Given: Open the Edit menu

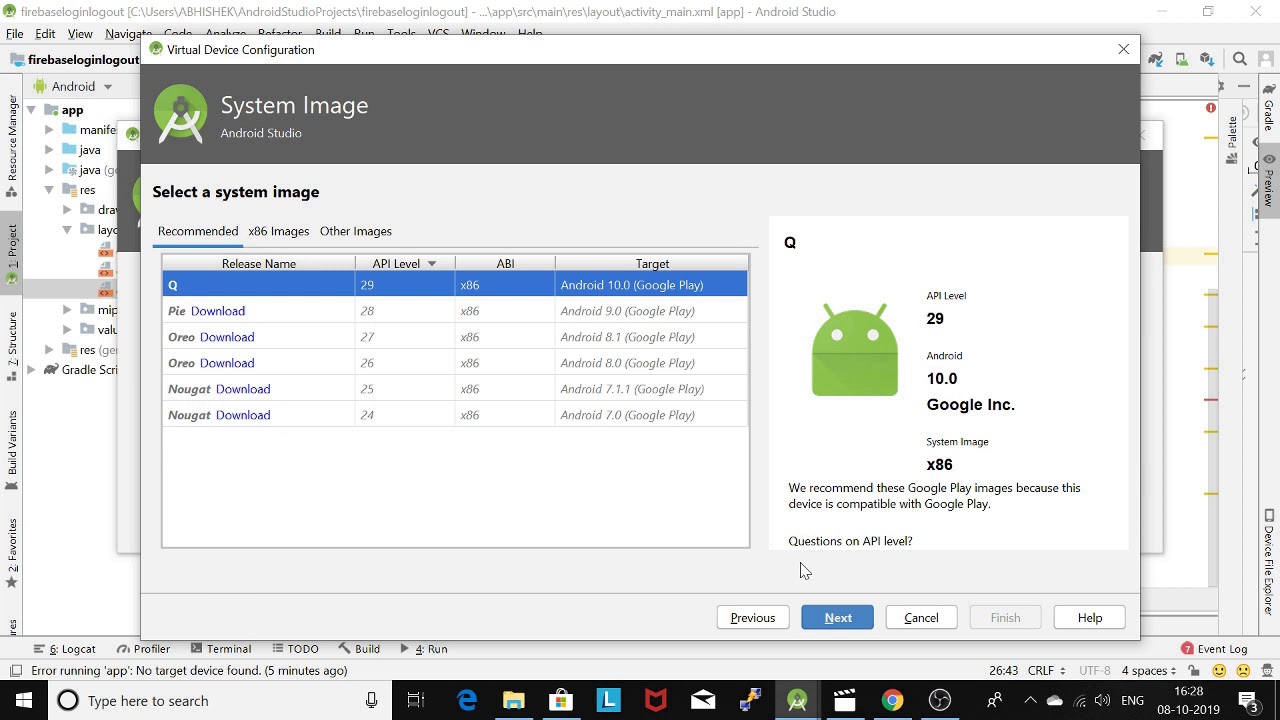Looking at the screenshot, I should [x=45, y=33].
